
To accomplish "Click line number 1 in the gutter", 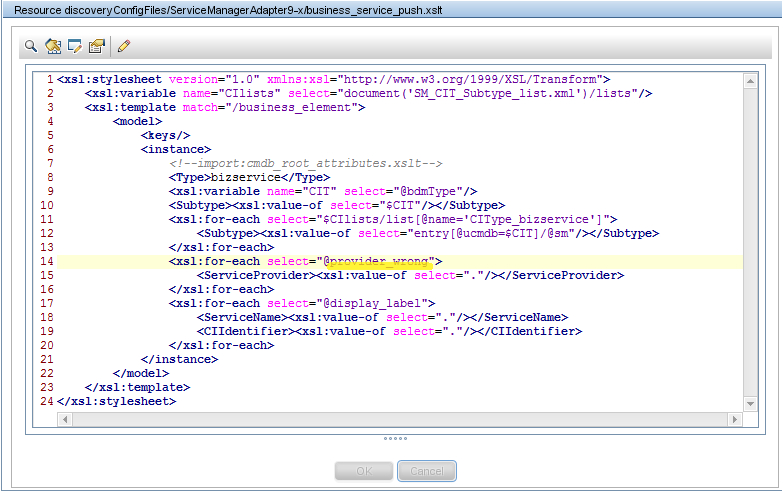I will 50,80.
